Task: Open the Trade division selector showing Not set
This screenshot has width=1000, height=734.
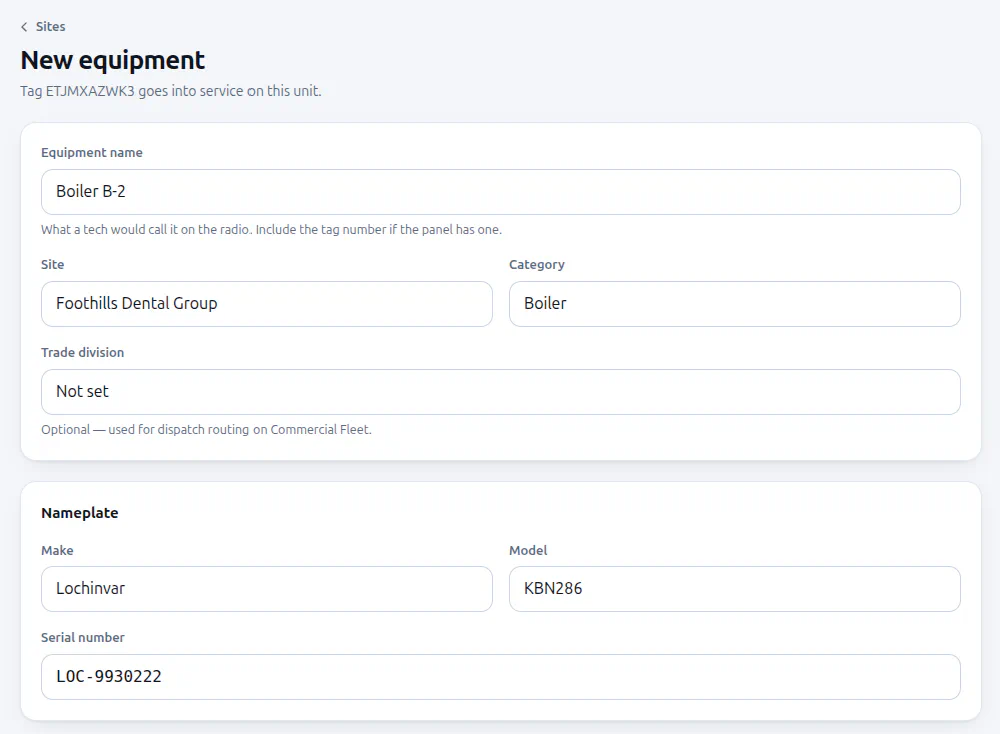Action: (501, 392)
